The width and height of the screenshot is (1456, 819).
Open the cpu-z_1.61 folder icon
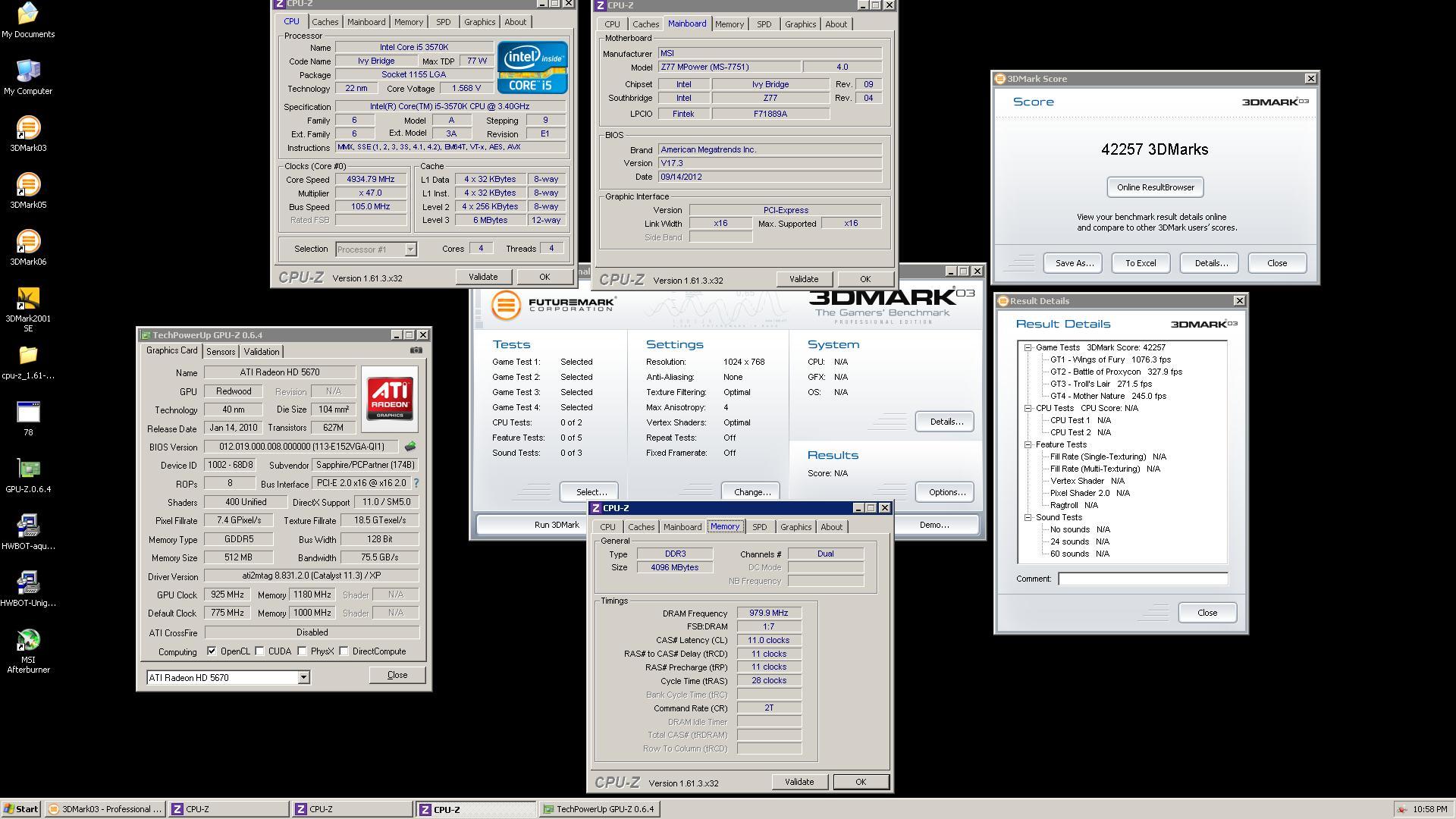click(28, 361)
